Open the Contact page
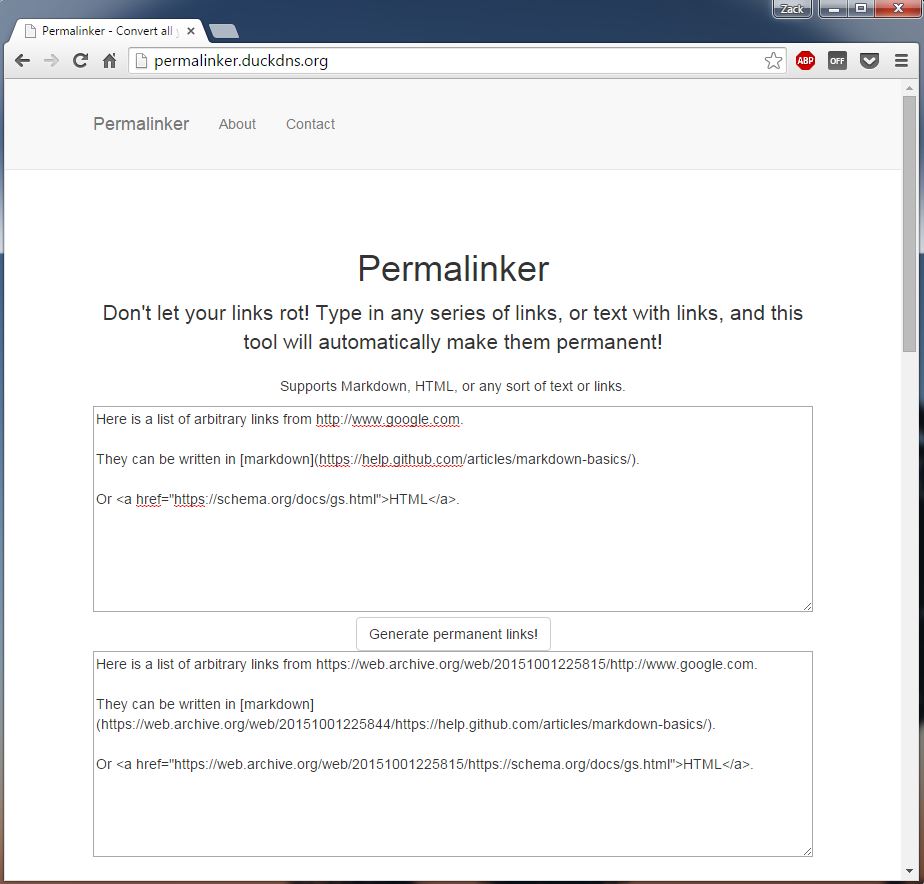 (x=310, y=124)
